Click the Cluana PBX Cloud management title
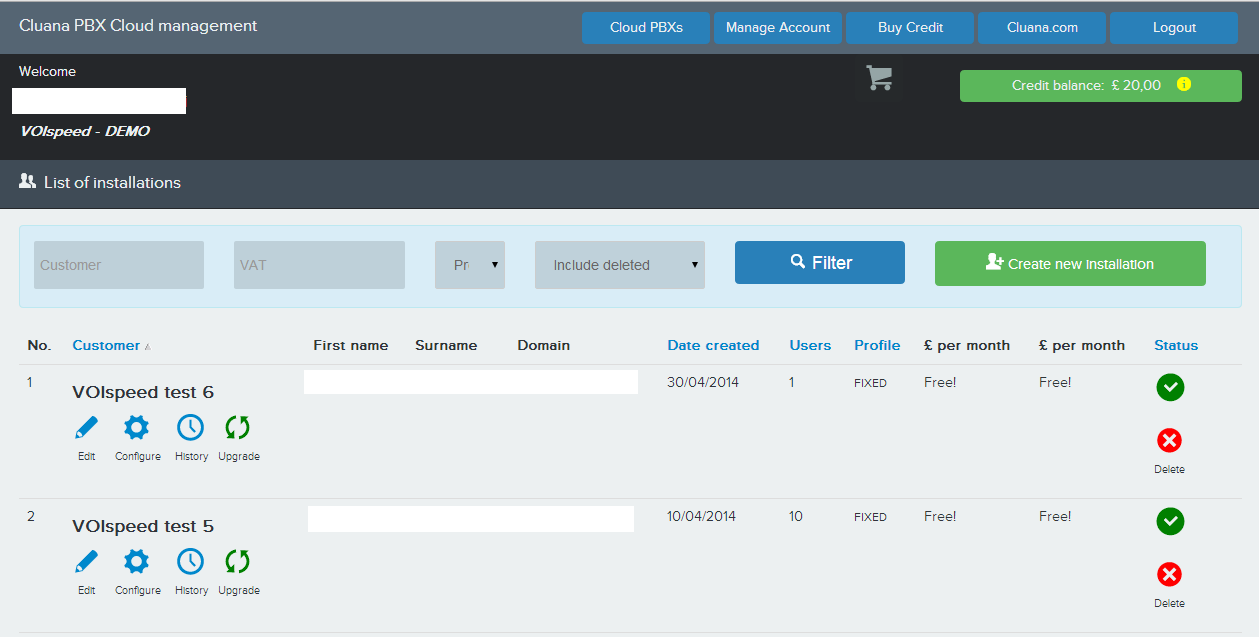The width and height of the screenshot is (1259, 637). 138,26
